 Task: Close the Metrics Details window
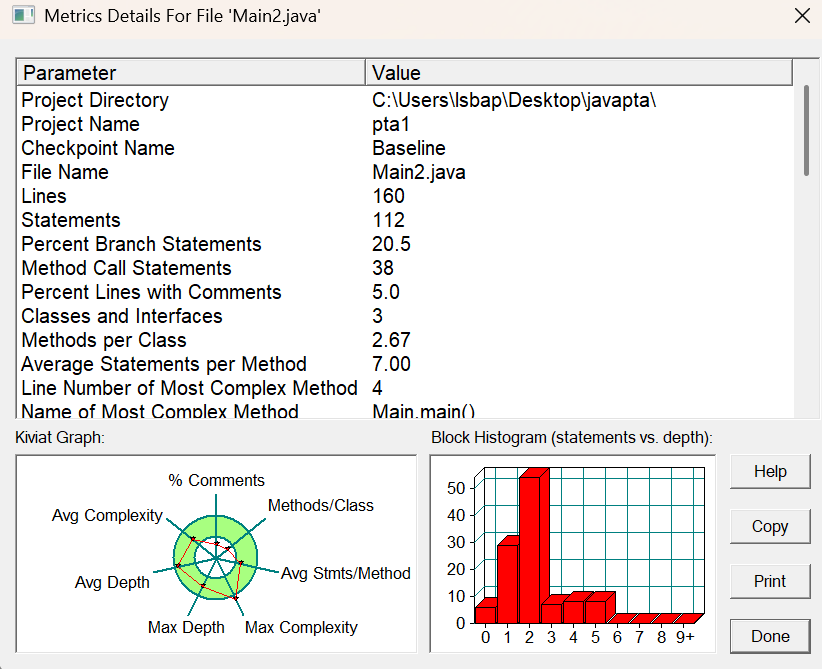tap(802, 16)
